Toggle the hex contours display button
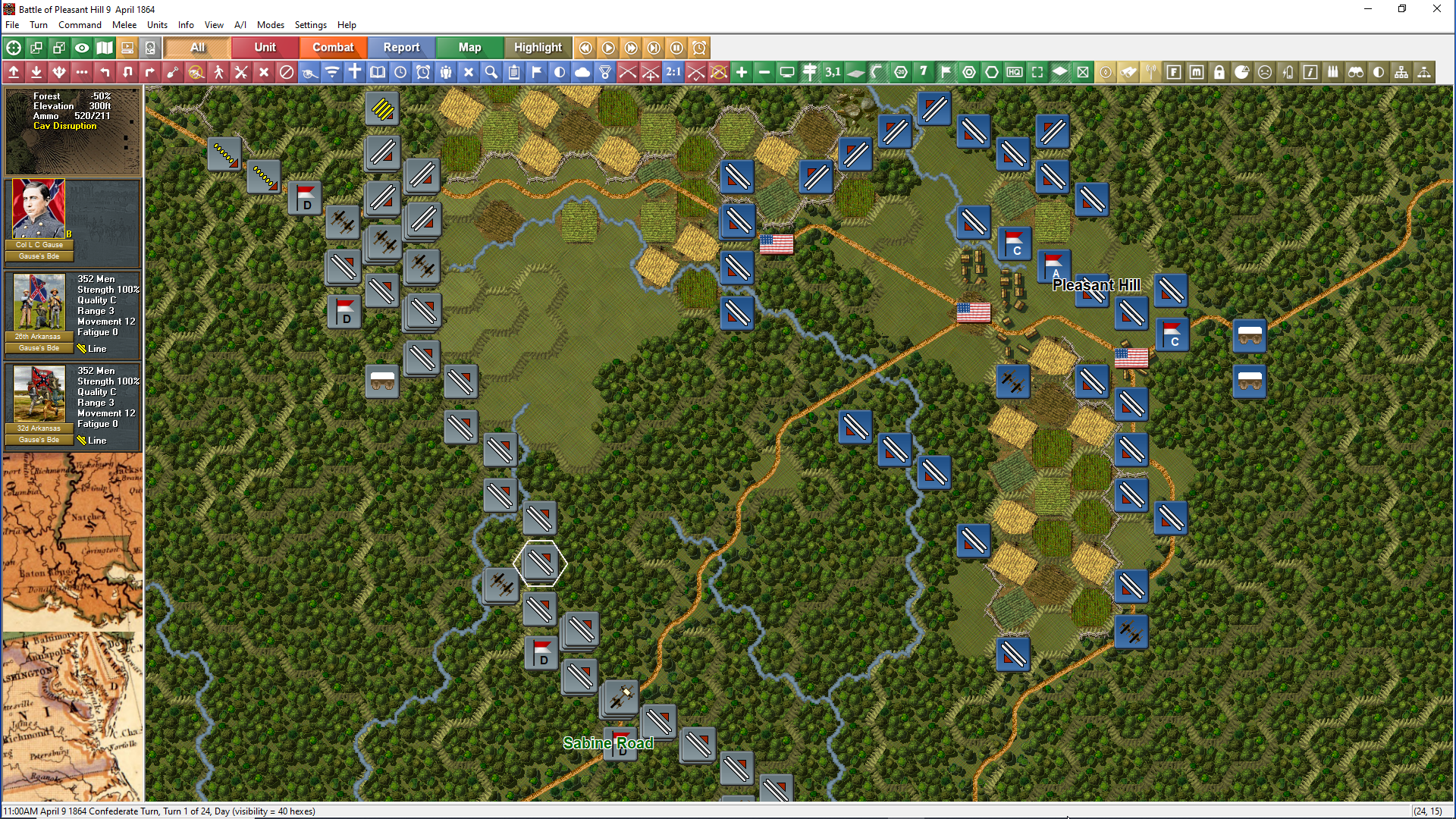1456x819 pixels. [x=878, y=72]
